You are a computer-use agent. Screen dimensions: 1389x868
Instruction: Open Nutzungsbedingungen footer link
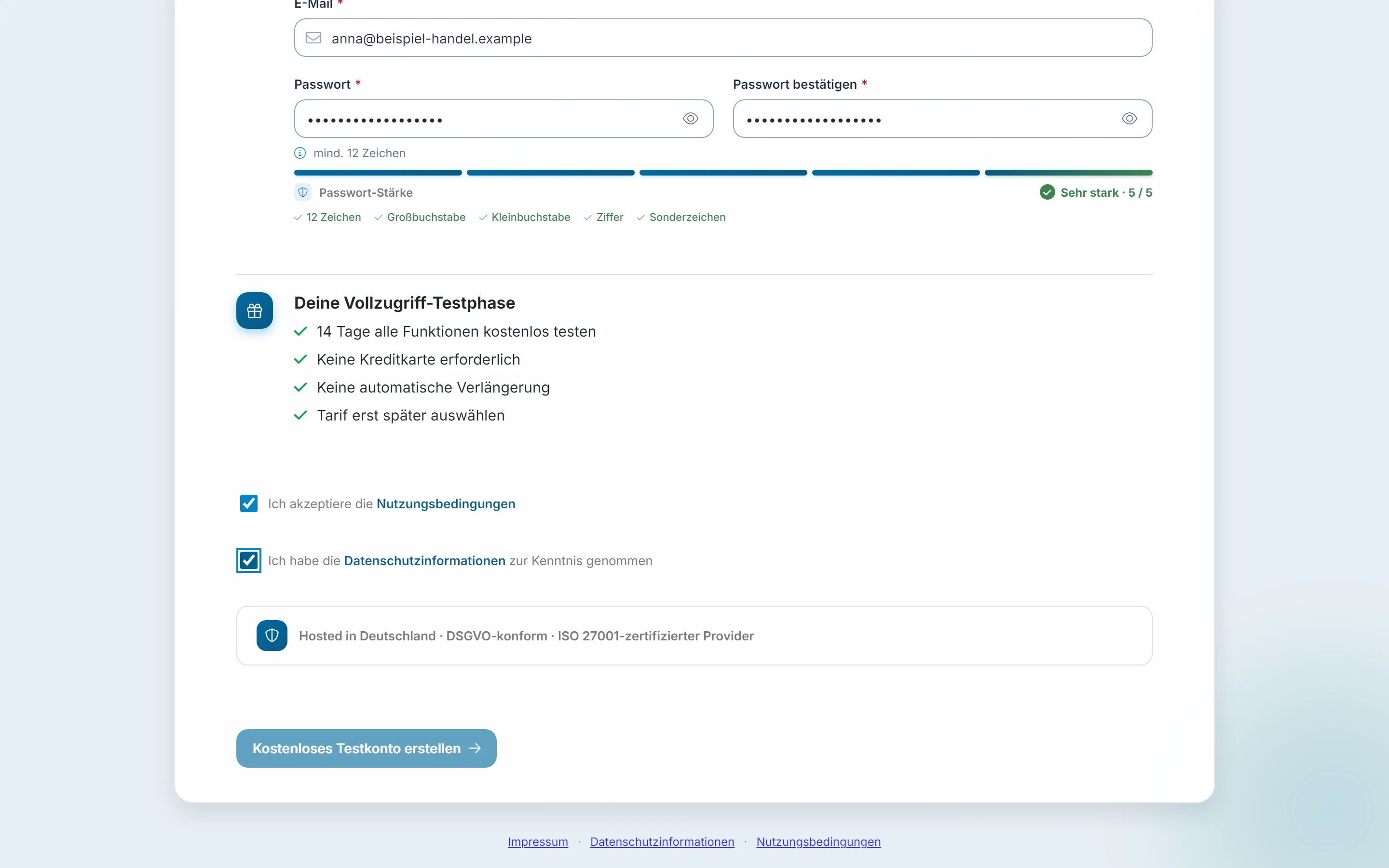pyautogui.click(x=818, y=841)
